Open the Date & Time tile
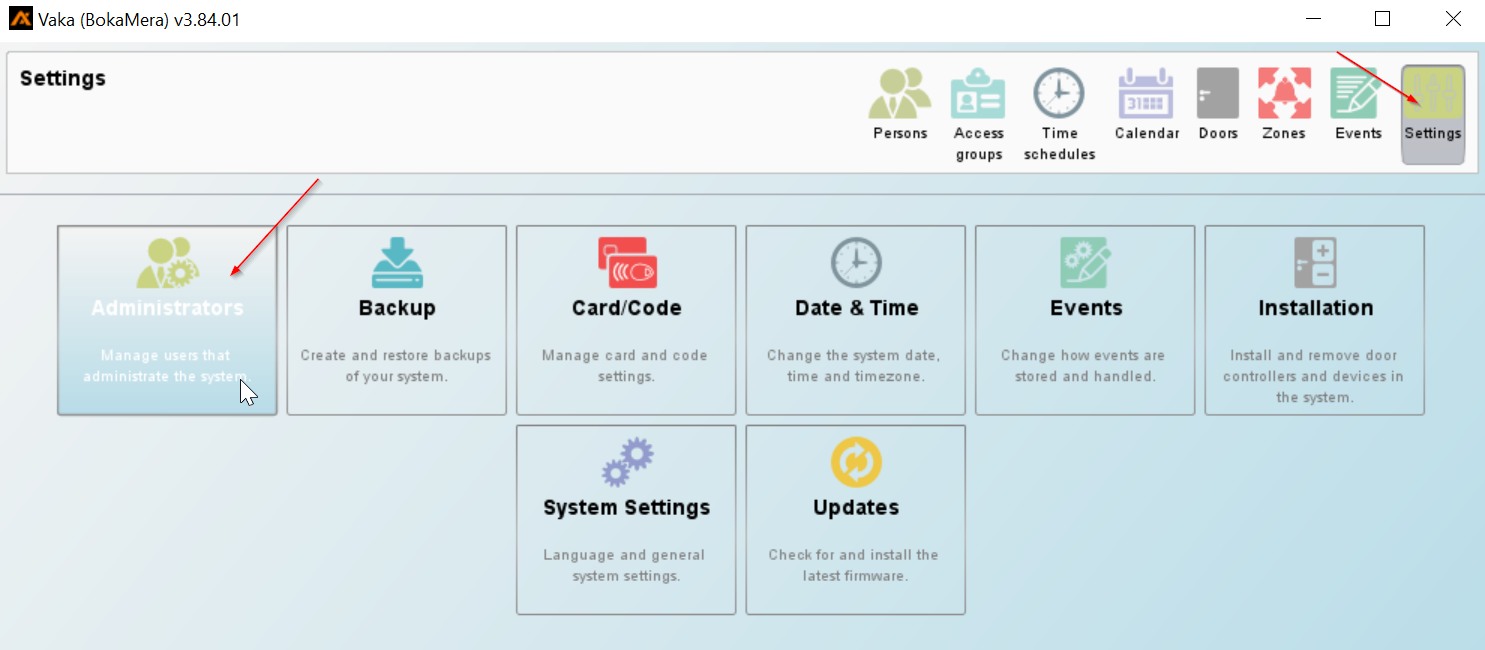1485x650 pixels. tap(856, 320)
